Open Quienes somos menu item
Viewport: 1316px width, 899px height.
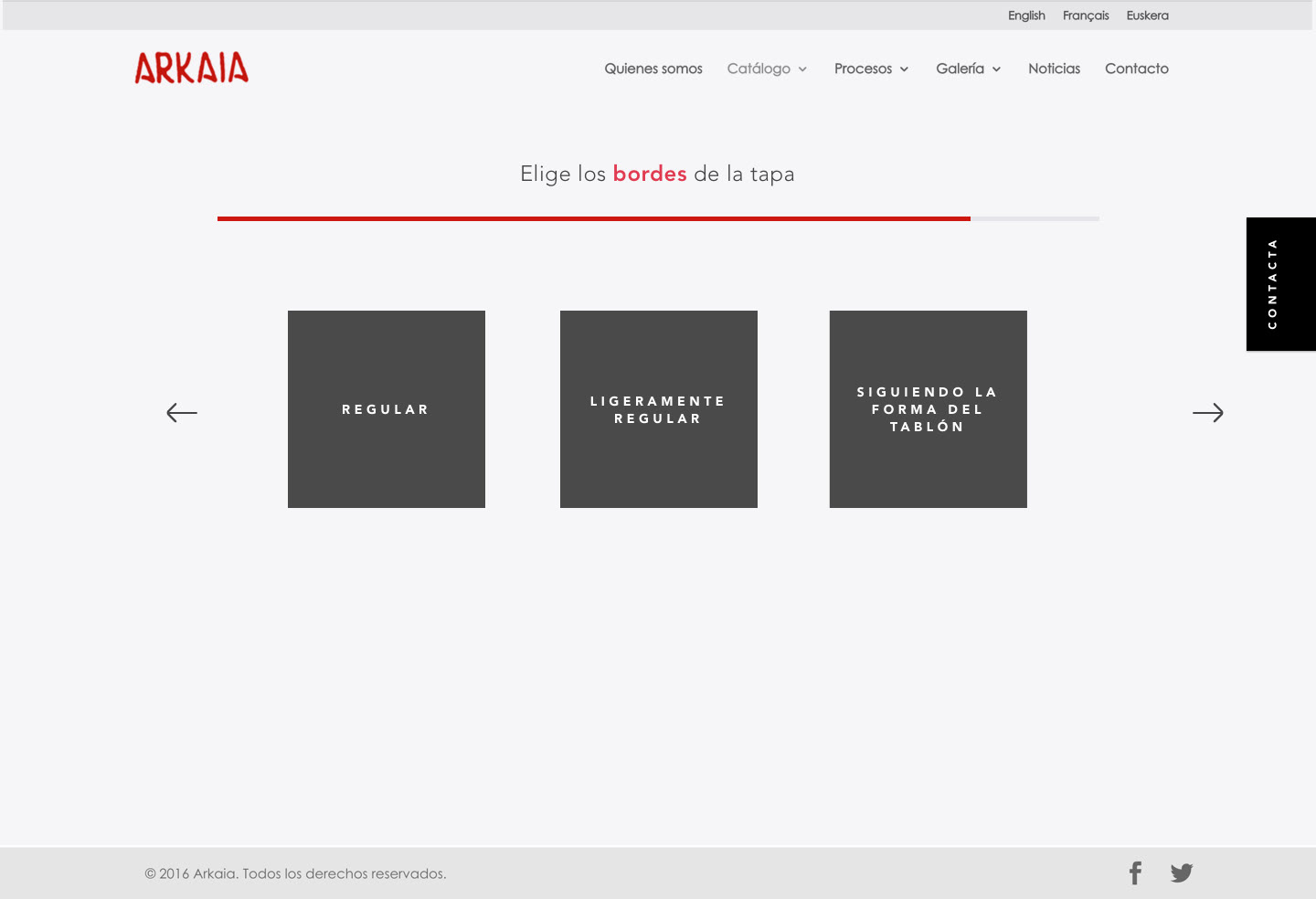[x=653, y=69]
